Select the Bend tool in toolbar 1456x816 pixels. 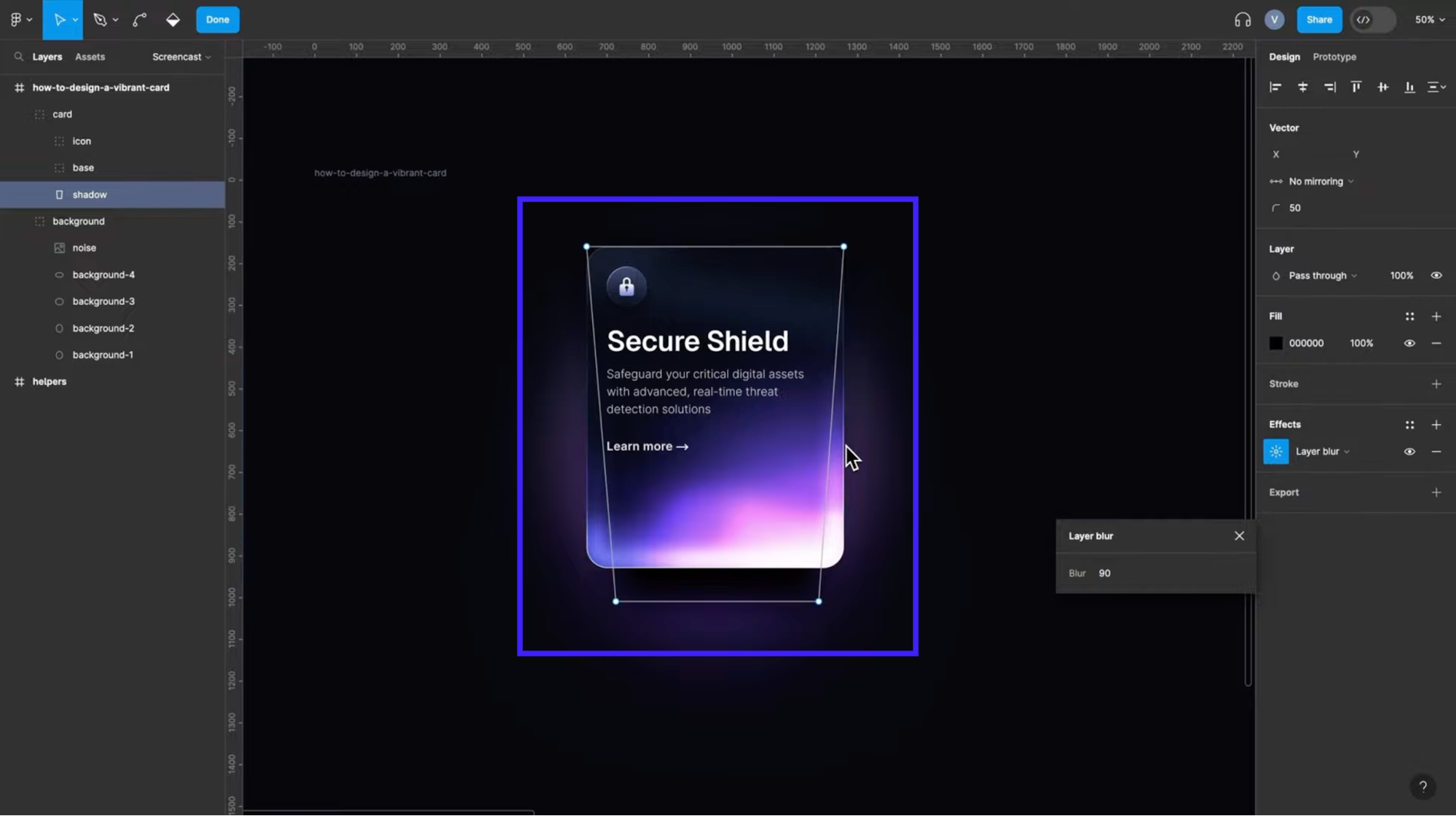click(139, 20)
